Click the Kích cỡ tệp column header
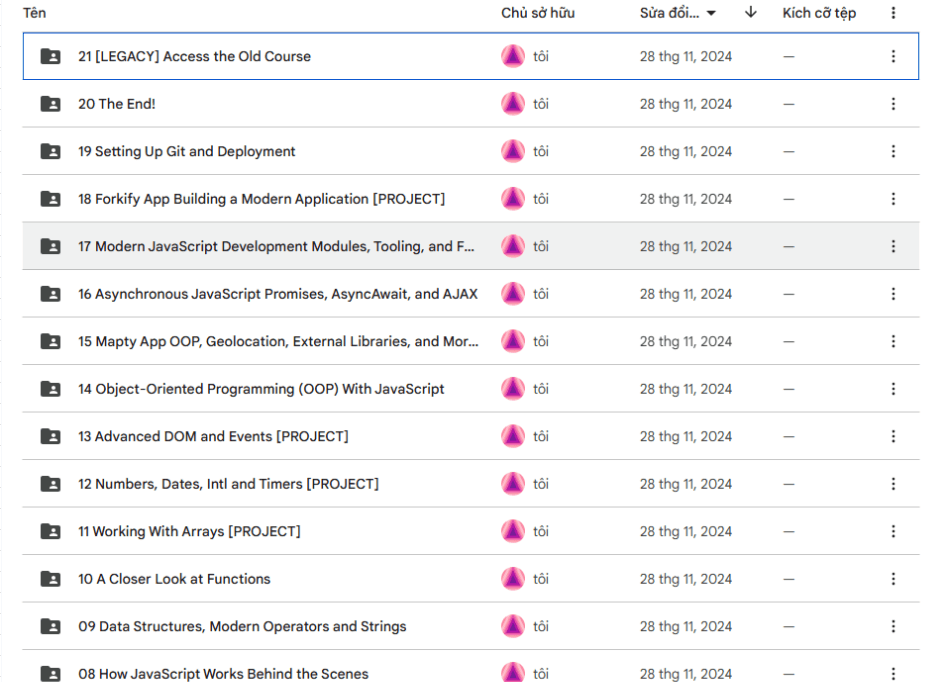Image resolution: width=929 pixels, height=682 pixels. tap(819, 13)
